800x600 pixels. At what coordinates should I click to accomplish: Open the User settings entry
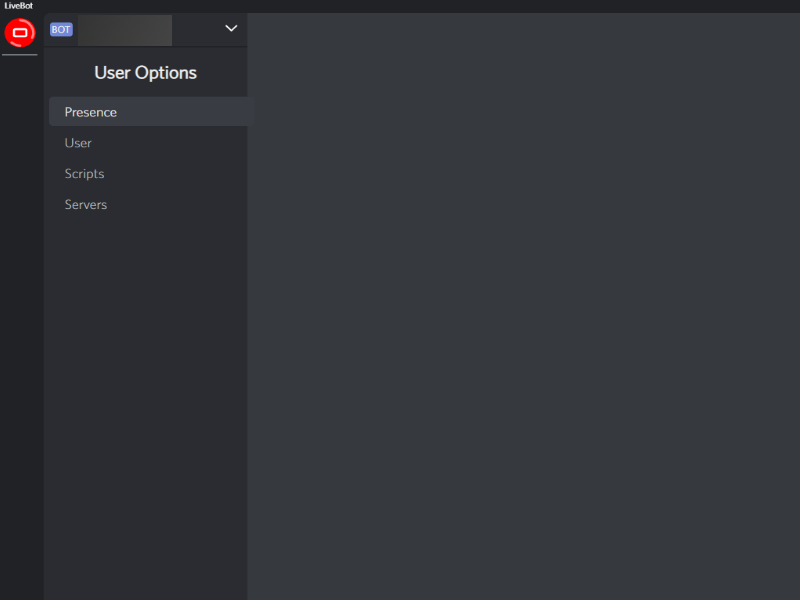[x=77, y=142]
